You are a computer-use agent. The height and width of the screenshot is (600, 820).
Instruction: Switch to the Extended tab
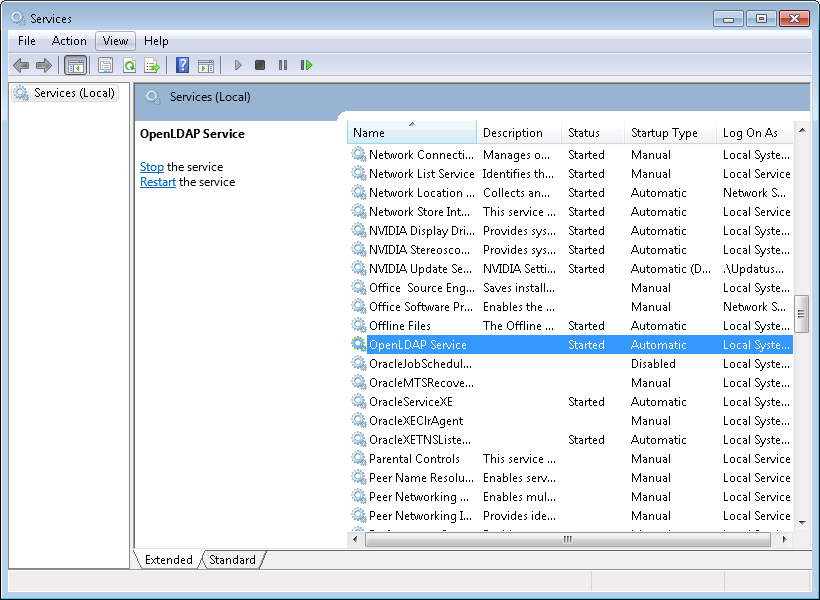pos(168,560)
